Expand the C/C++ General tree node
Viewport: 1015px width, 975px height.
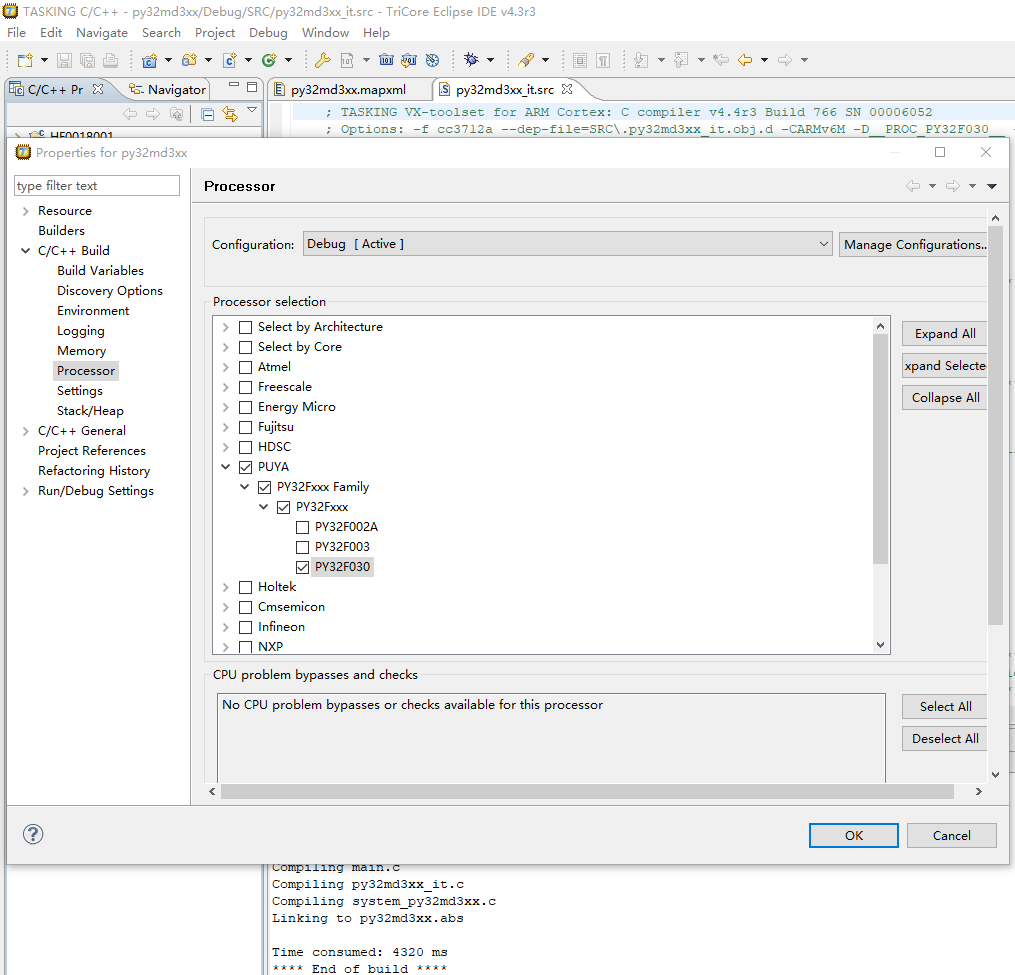[x=26, y=431]
